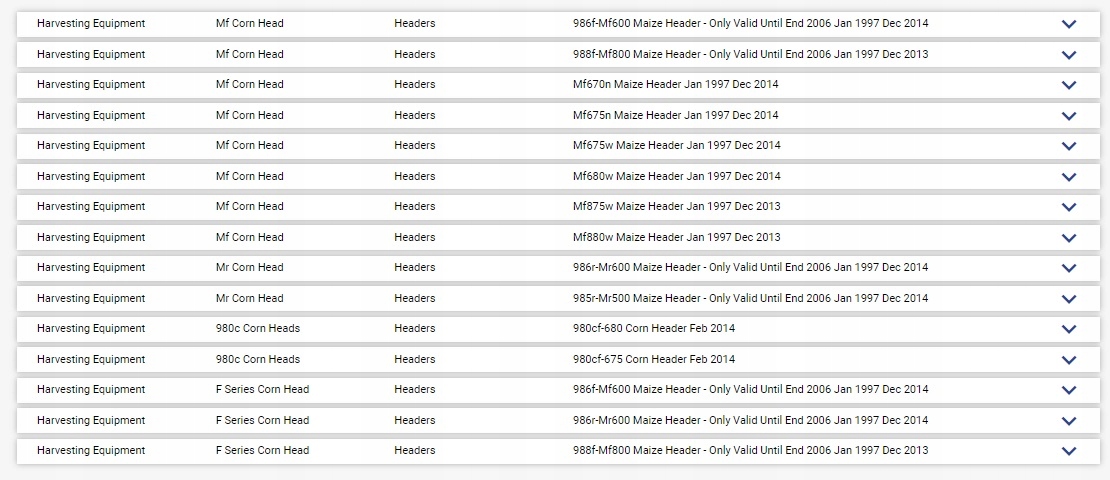Expand the Mf680w Maize Header row chevron
1110x480 pixels.
(1069, 176)
